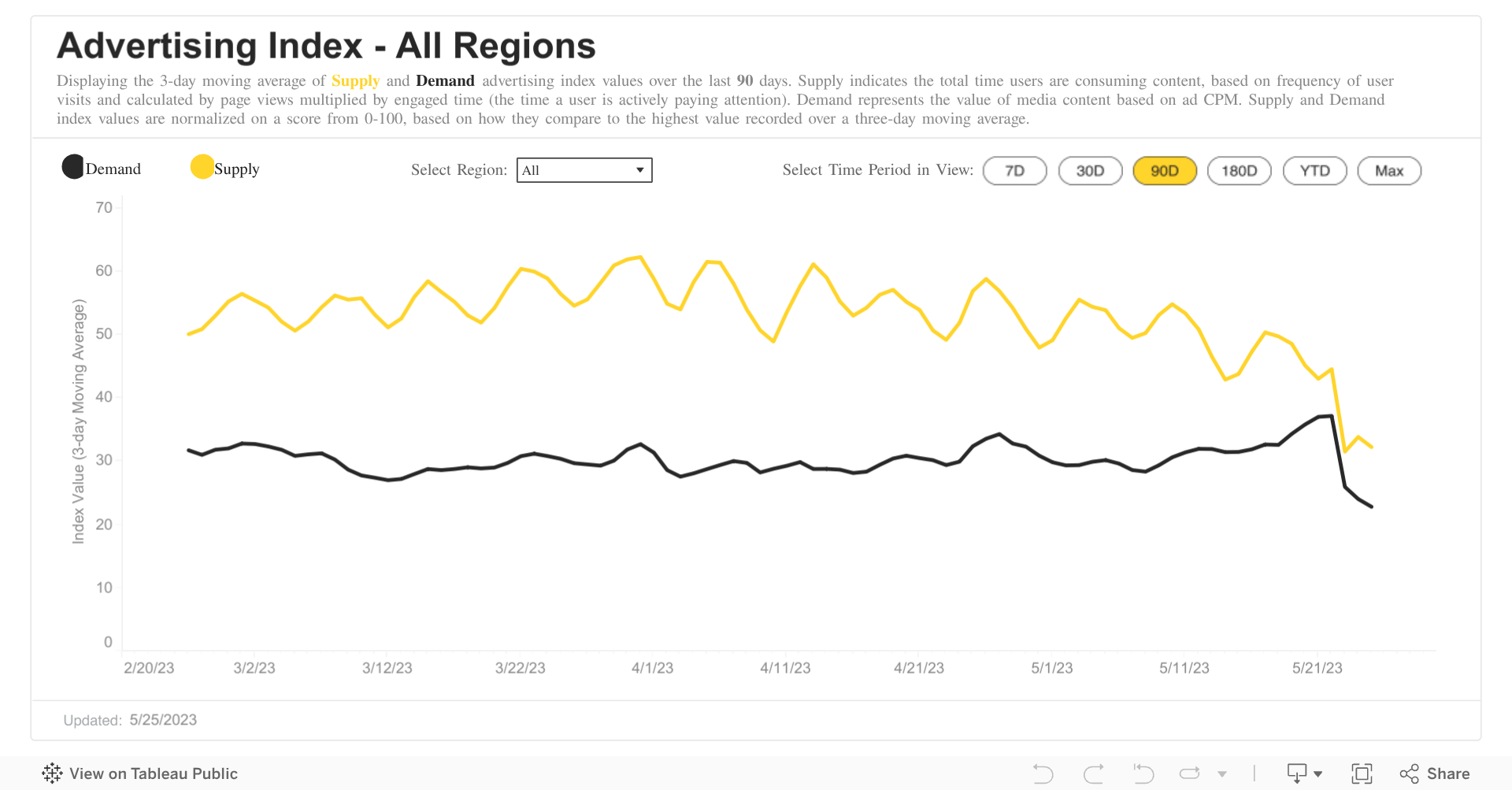
Task: Expand the download options arrow
Action: (1318, 774)
